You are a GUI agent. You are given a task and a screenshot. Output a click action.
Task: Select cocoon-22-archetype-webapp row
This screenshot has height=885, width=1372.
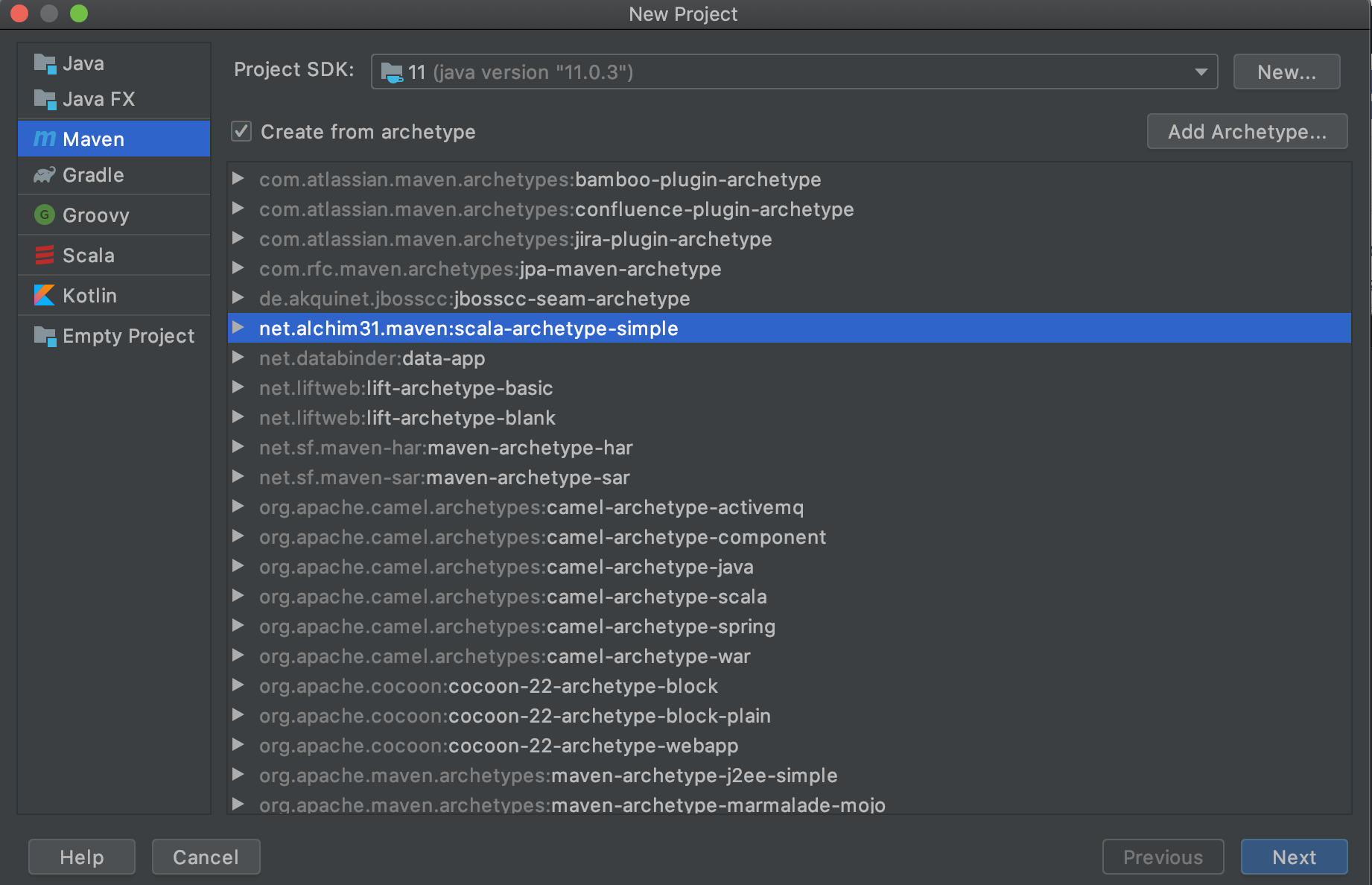tap(789, 746)
